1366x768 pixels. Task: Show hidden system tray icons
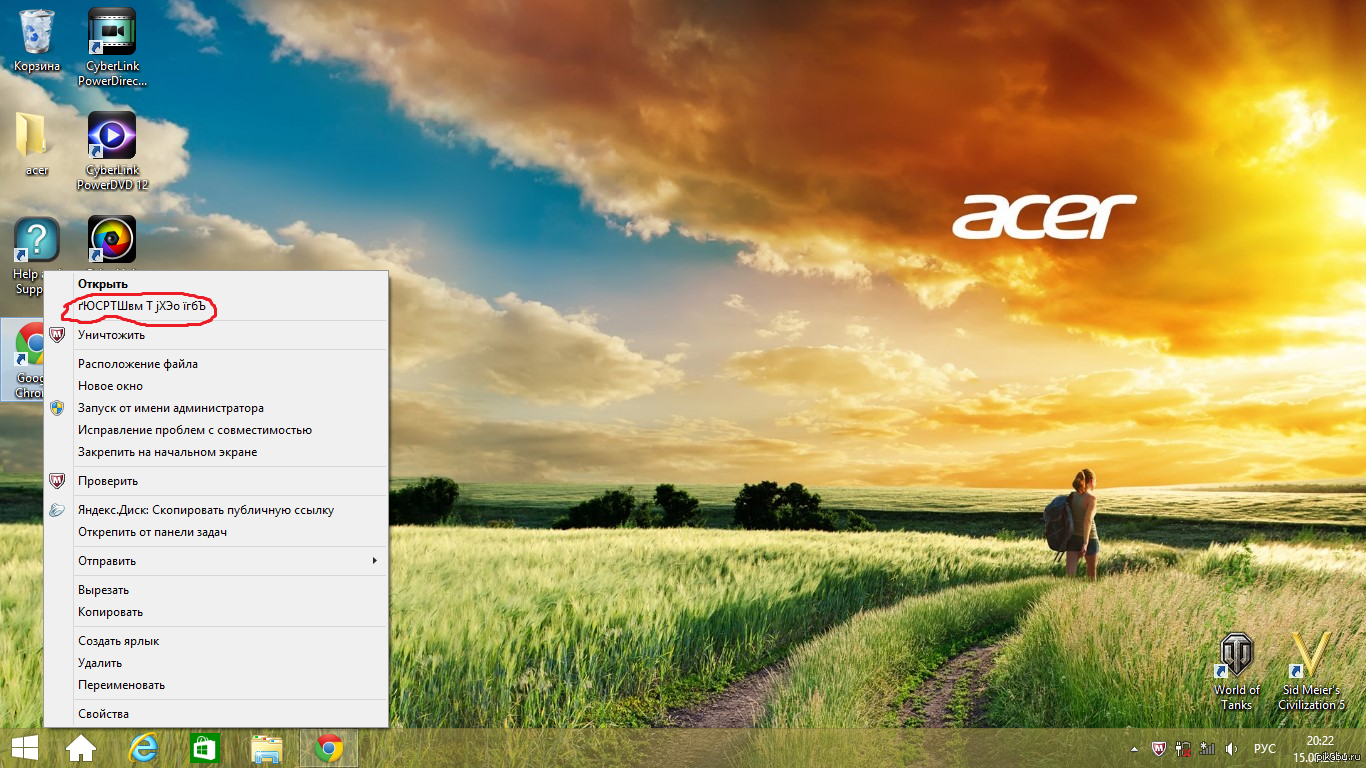pos(1134,748)
